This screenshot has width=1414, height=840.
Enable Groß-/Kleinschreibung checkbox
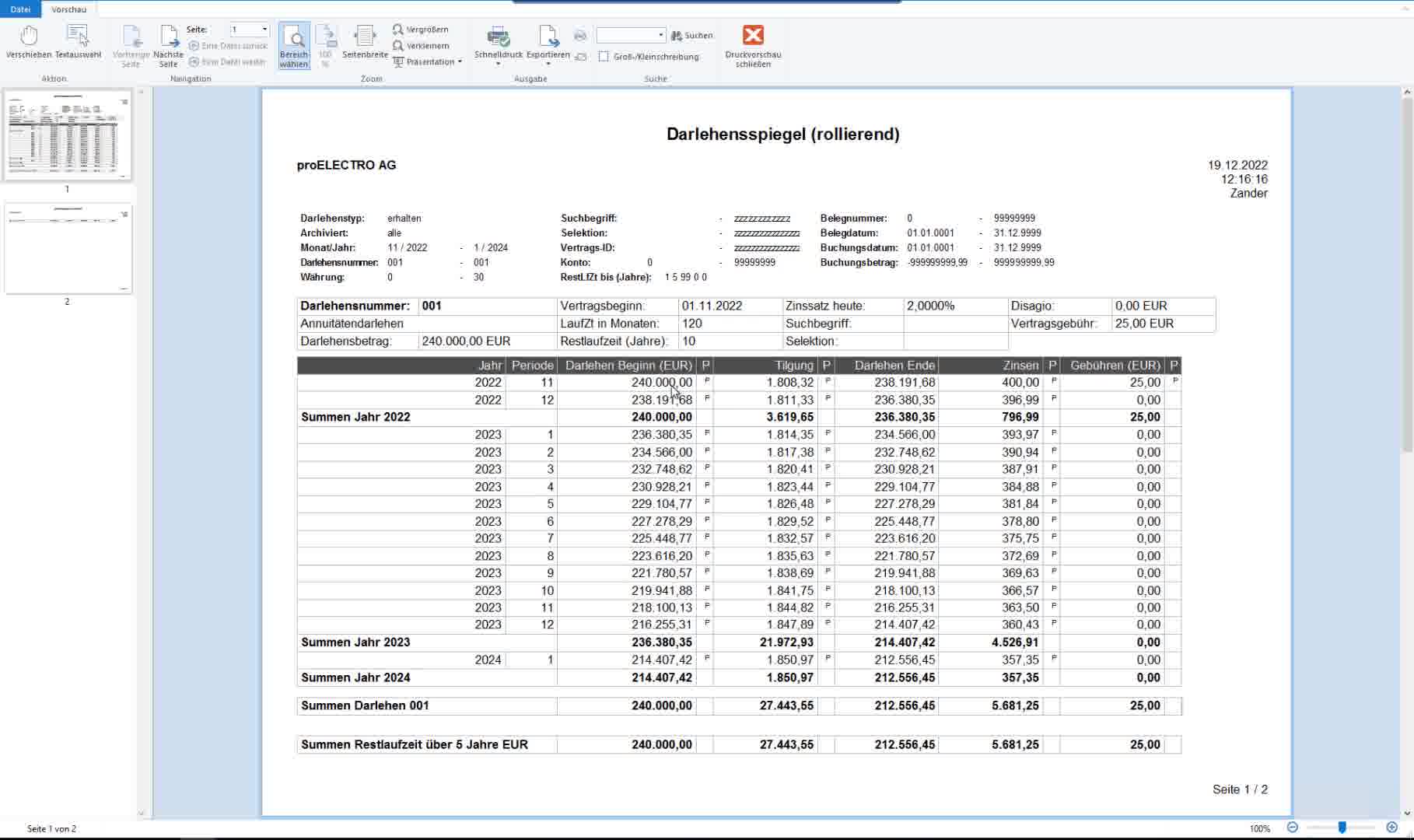[x=604, y=57]
